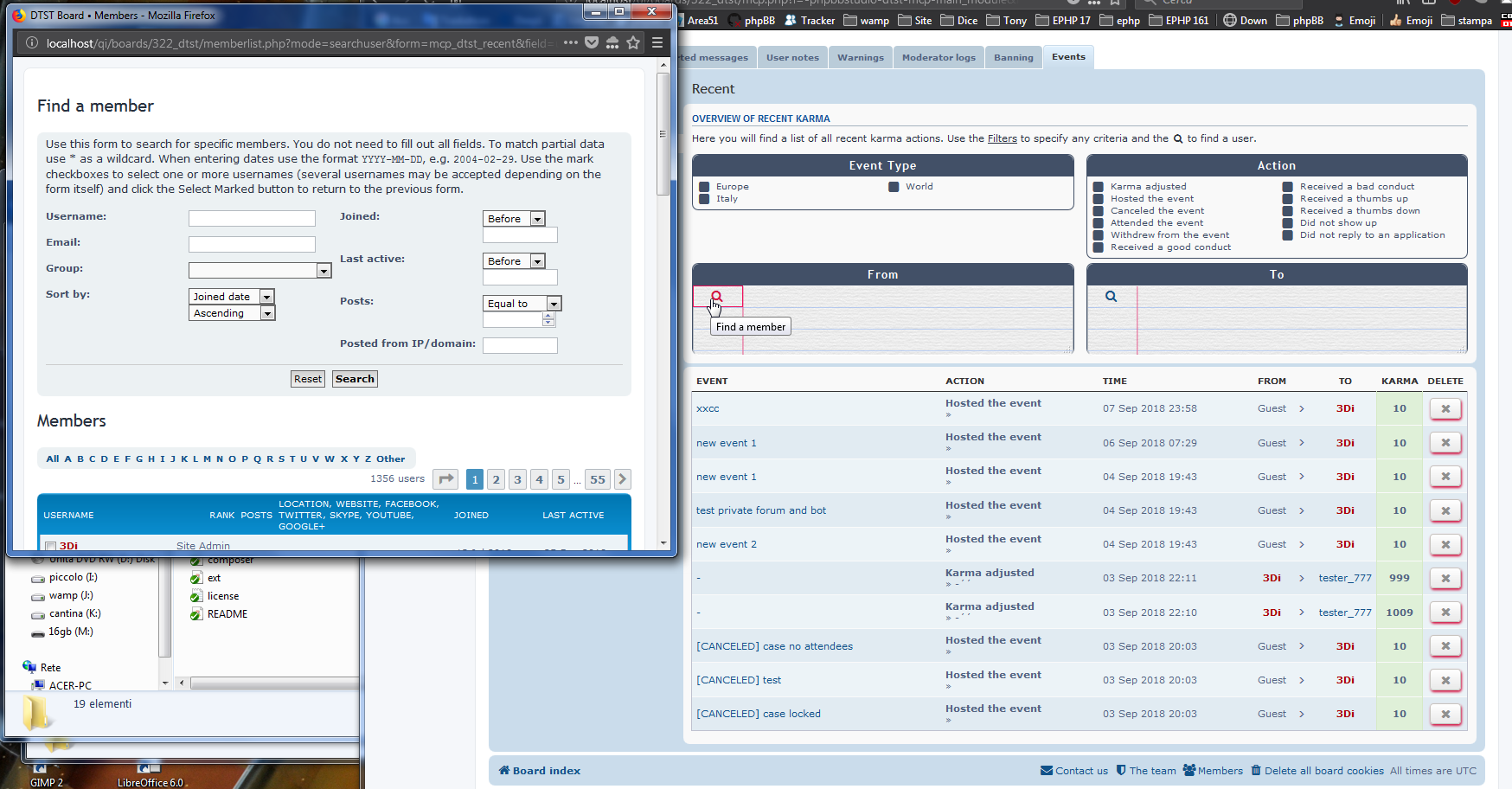
Task: Open Firefox page actions three-dot menu
Action: (x=571, y=42)
